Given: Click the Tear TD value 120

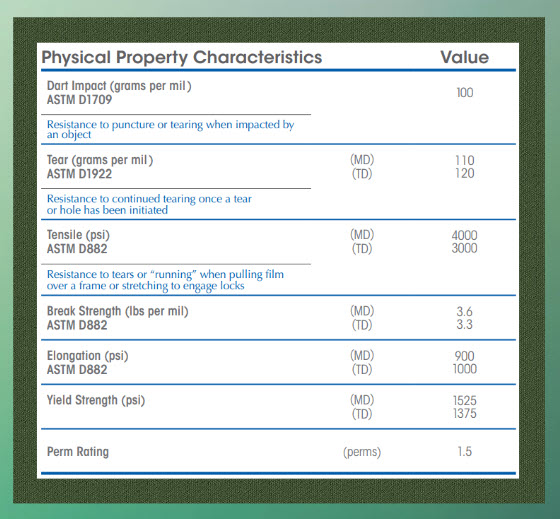Looking at the screenshot, I should pyautogui.click(x=465, y=173).
